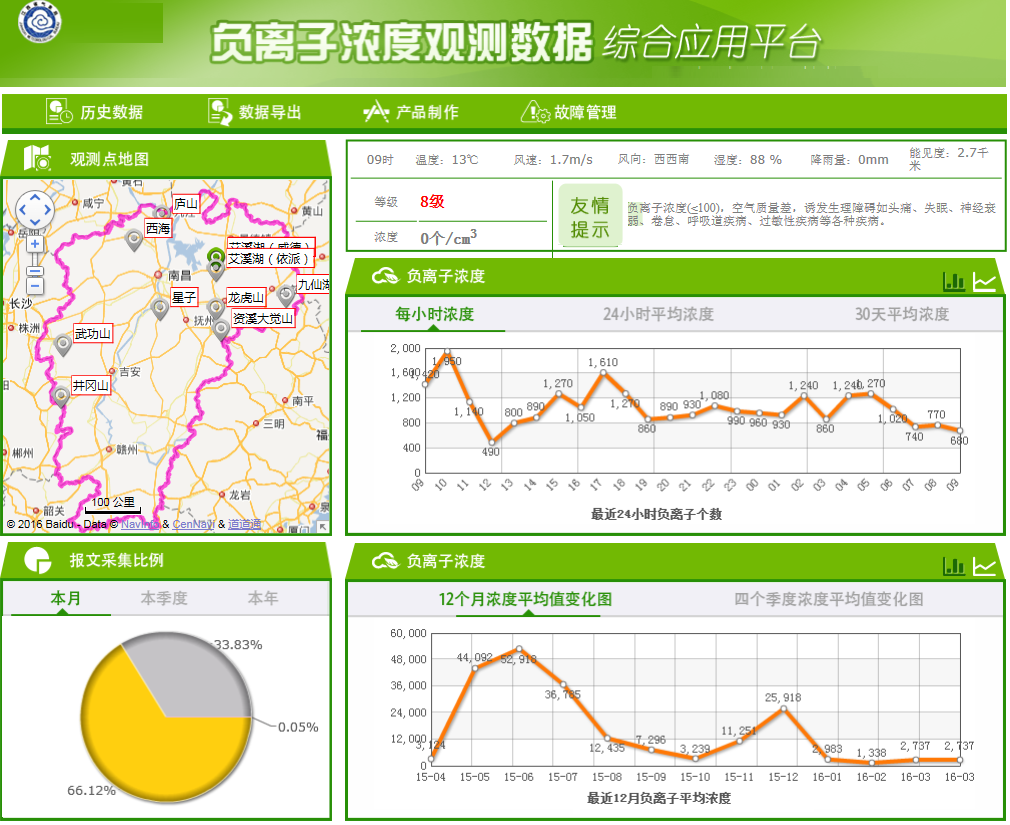Click the 产品制作 menu icon
This screenshot has height=825, width=1010.
375,112
